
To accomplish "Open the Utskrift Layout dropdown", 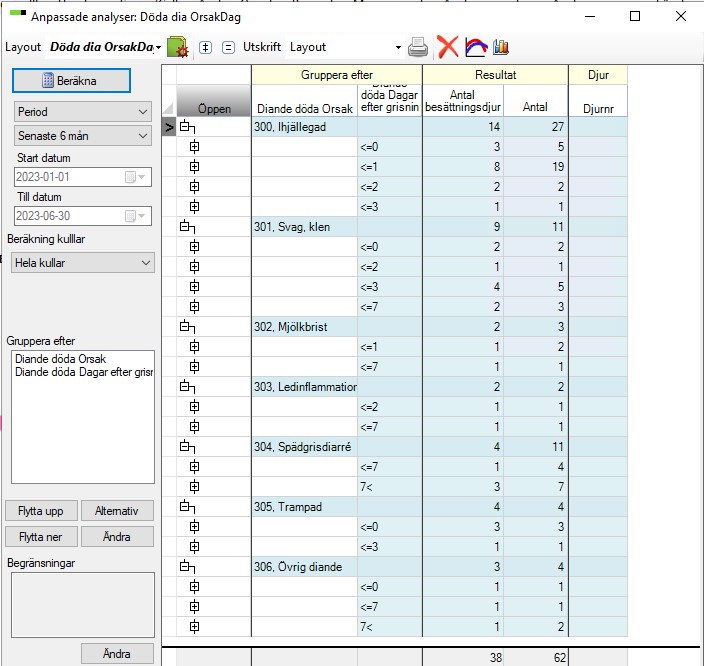I will (x=398, y=47).
